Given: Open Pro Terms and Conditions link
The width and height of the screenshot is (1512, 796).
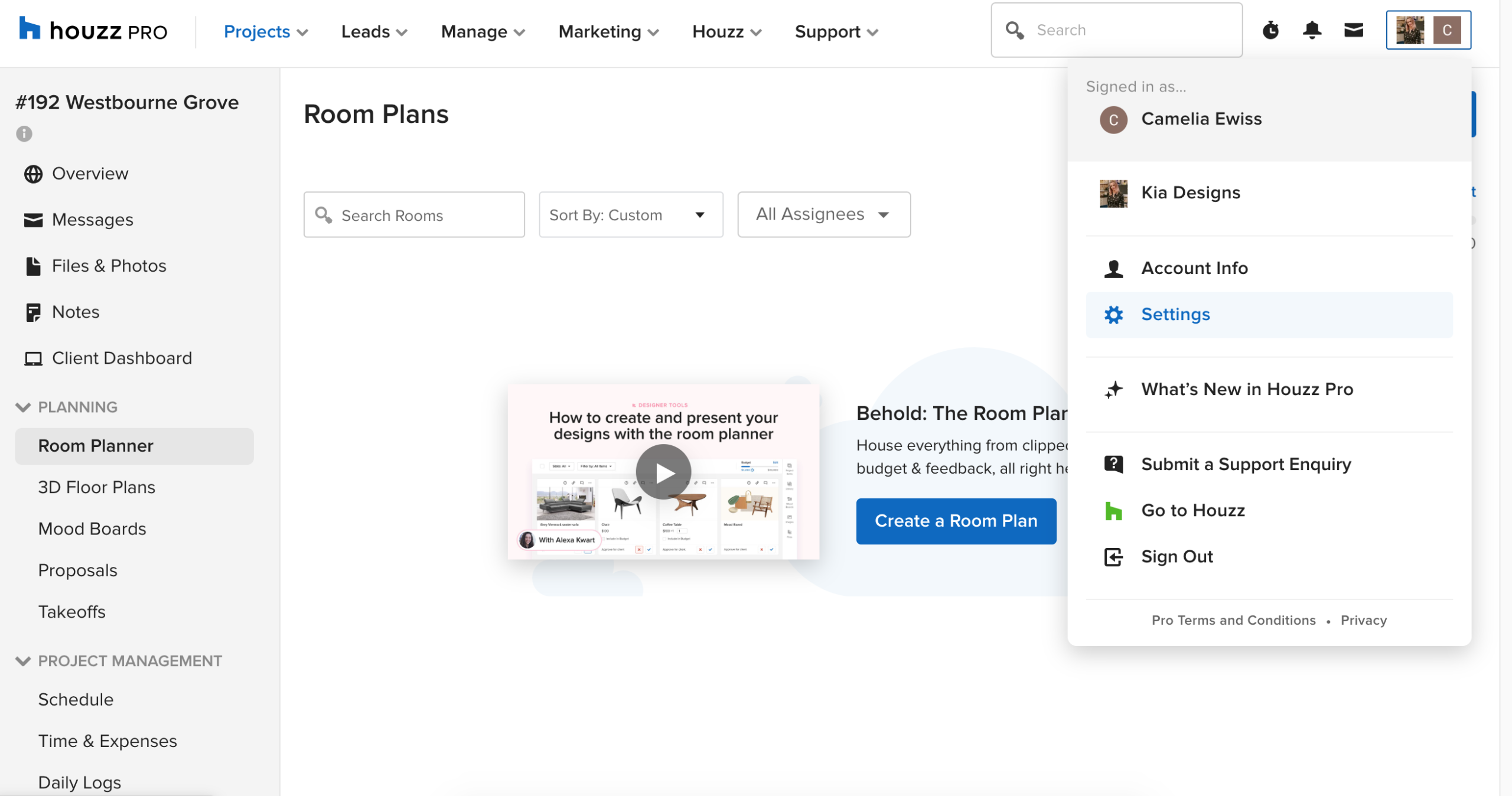Looking at the screenshot, I should pyautogui.click(x=1233, y=620).
